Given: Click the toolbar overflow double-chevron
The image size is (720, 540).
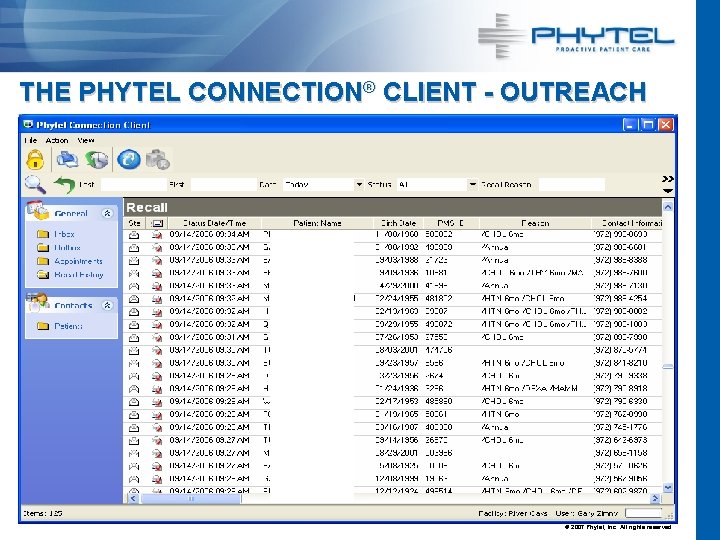Looking at the screenshot, I should coord(668,179).
